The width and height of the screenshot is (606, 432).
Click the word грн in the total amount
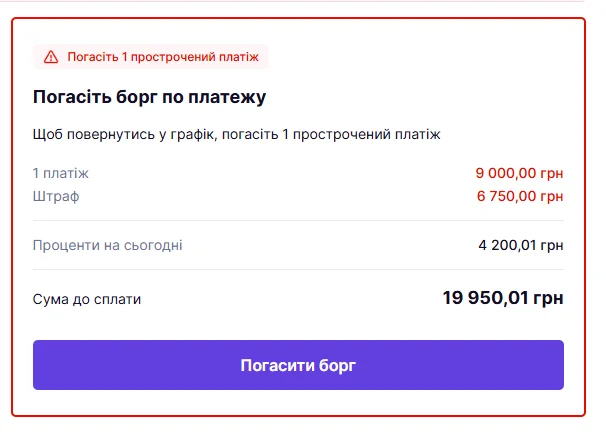pos(547,298)
